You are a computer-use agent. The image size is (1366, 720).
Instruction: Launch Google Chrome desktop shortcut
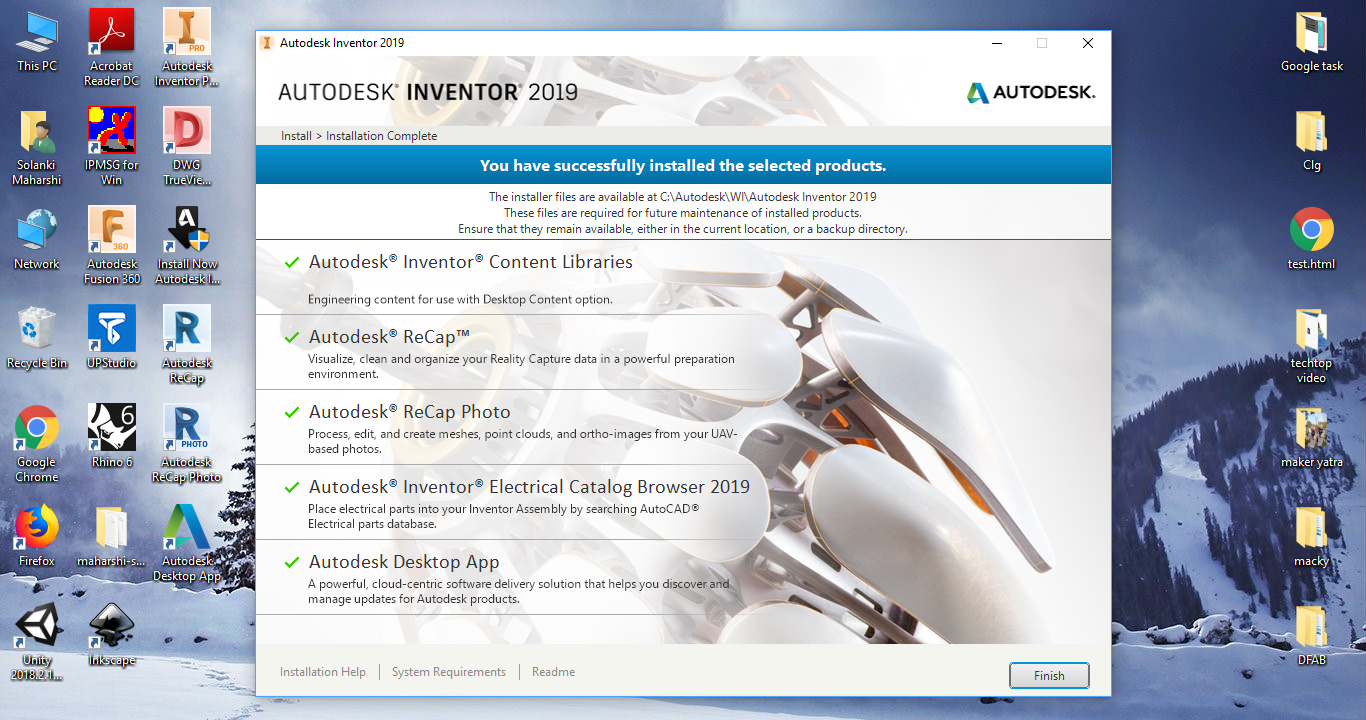[37, 444]
